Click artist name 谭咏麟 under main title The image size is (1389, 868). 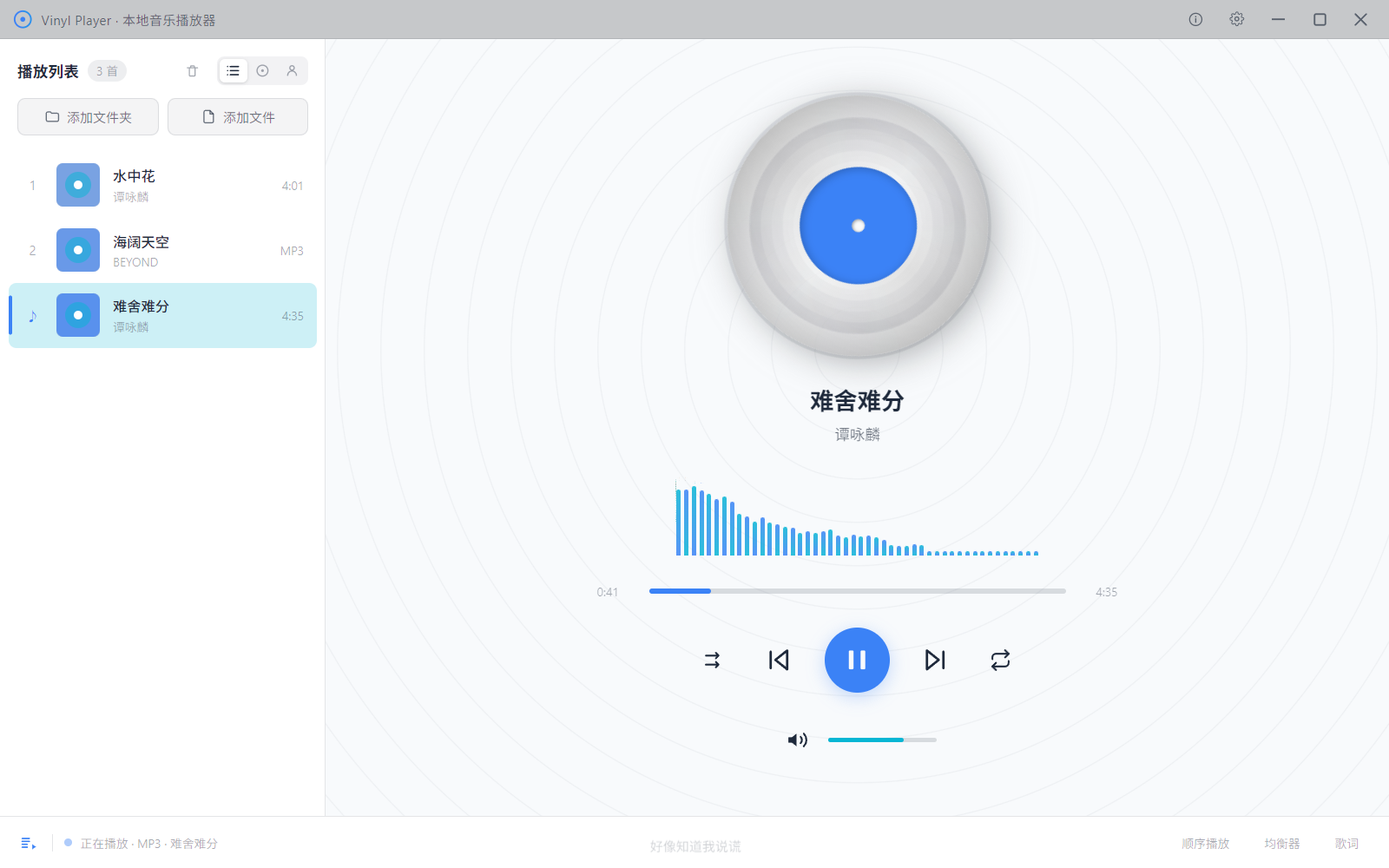(x=858, y=434)
